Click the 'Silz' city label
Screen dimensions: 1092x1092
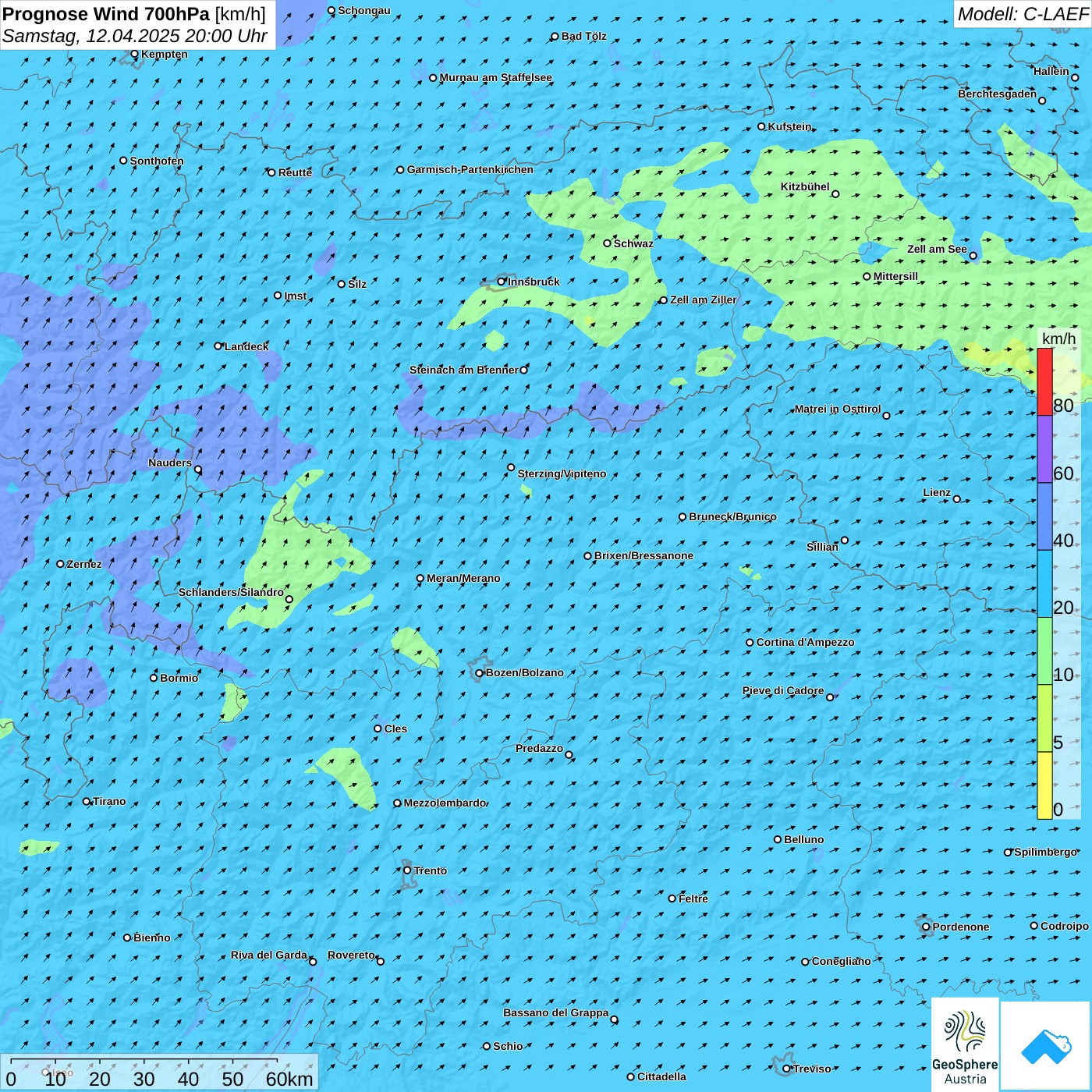click(x=357, y=284)
